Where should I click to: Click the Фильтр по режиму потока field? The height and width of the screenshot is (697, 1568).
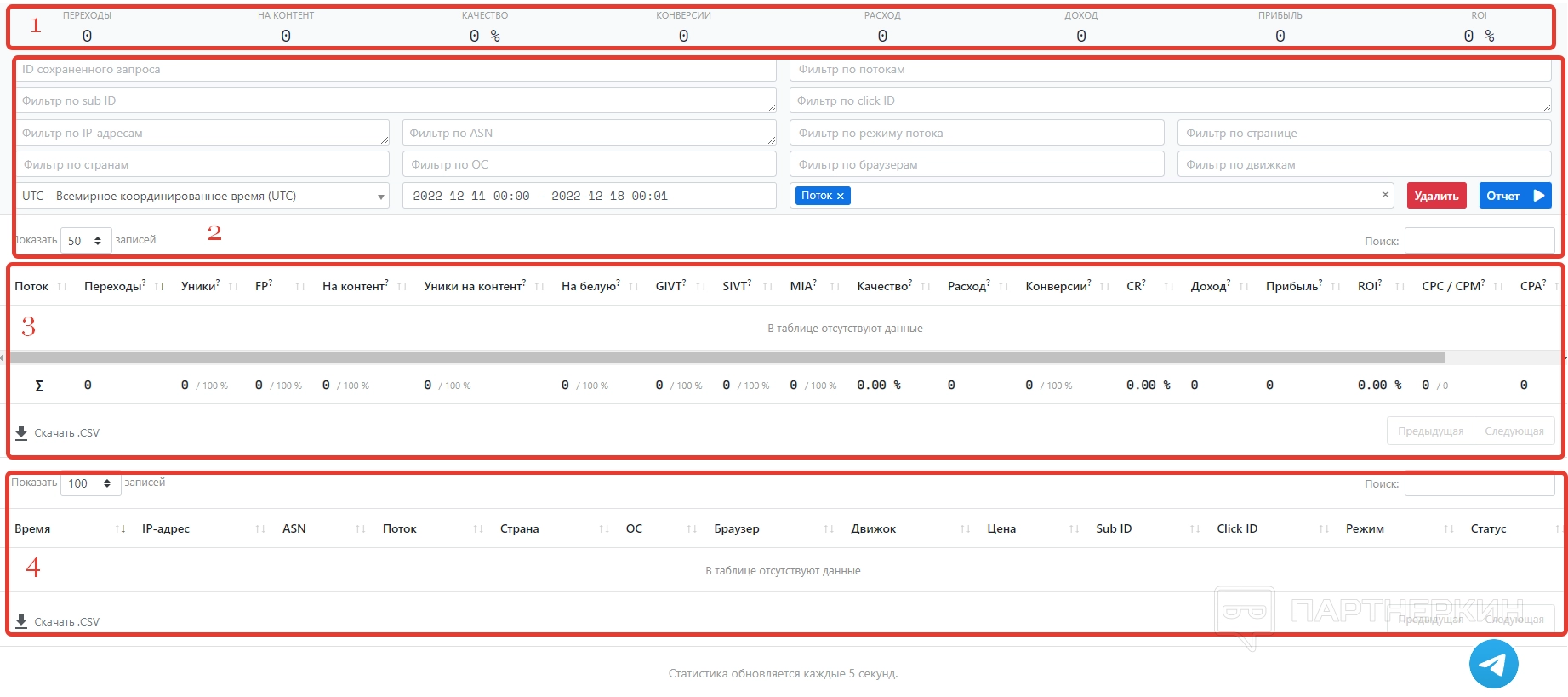click(977, 133)
